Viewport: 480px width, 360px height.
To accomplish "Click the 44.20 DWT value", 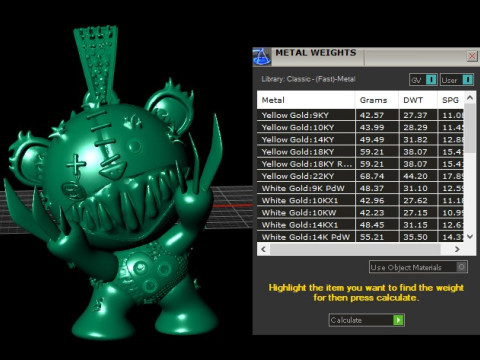I will 415,176.
